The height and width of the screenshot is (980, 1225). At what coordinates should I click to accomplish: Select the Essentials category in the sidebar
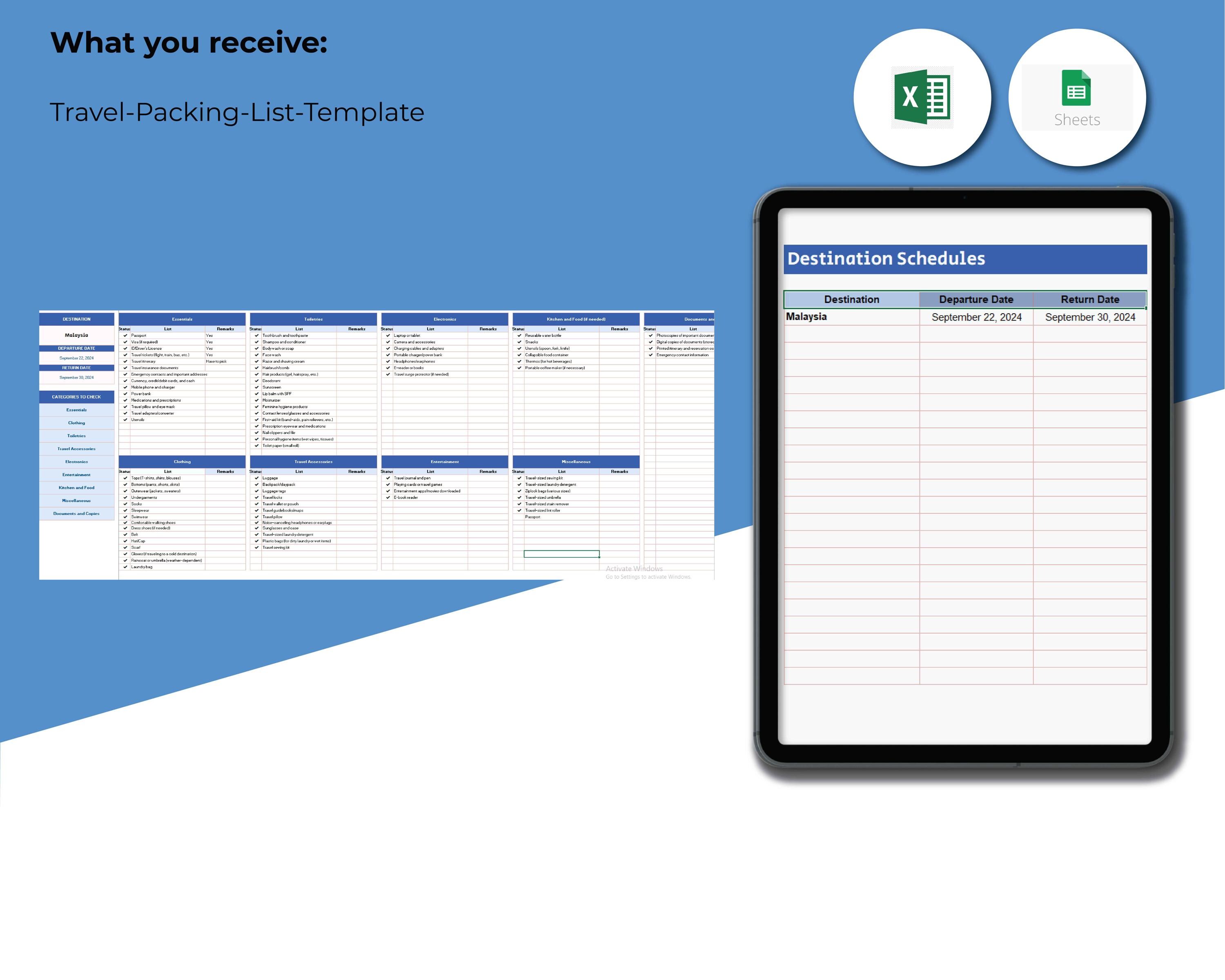(77, 410)
